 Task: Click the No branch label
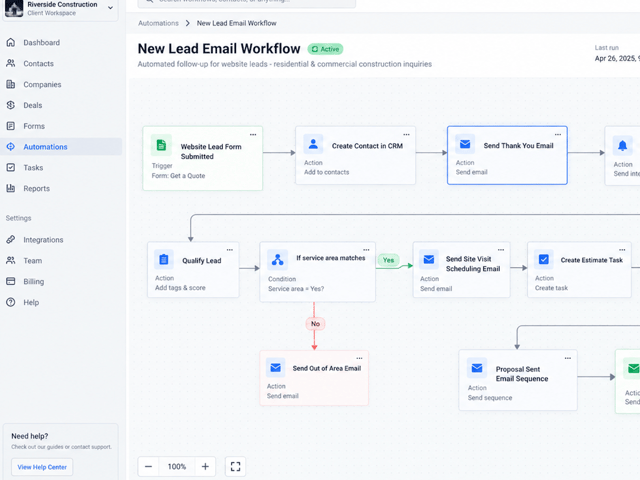click(x=315, y=324)
